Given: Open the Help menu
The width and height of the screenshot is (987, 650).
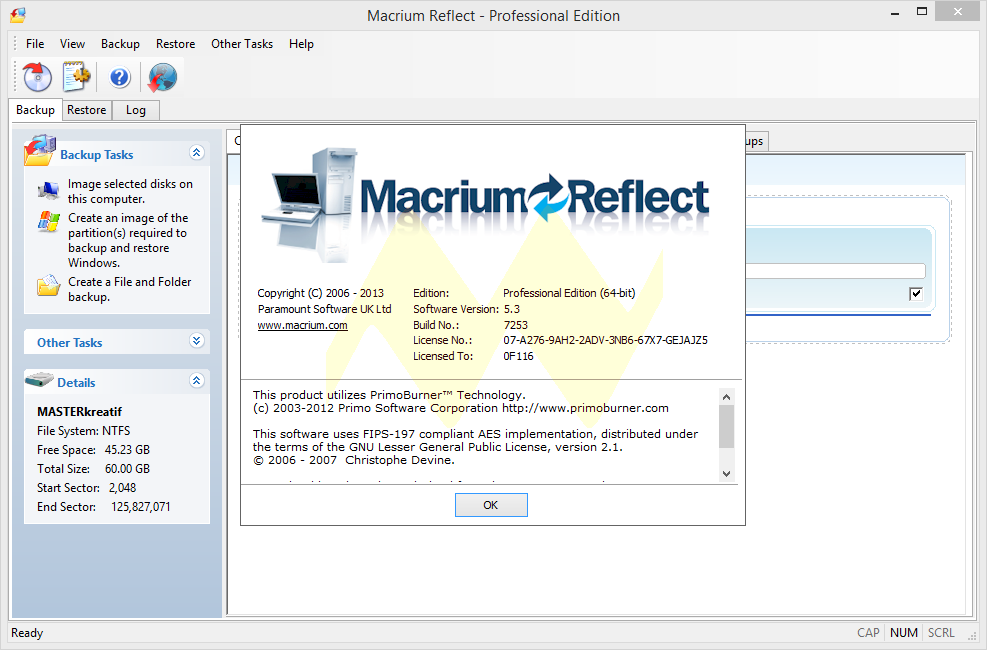Looking at the screenshot, I should [x=301, y=43].
